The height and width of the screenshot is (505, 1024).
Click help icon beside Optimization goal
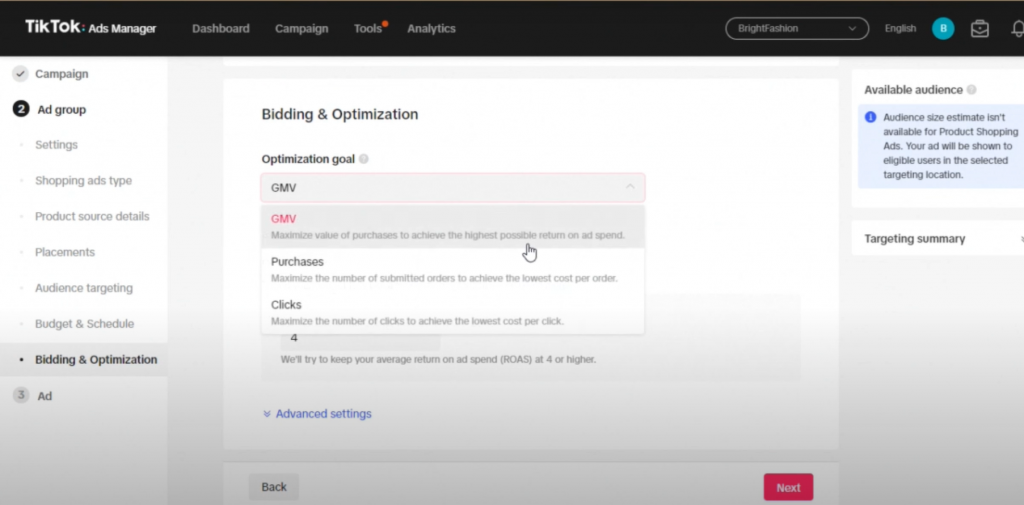click(x=364, y=159)
